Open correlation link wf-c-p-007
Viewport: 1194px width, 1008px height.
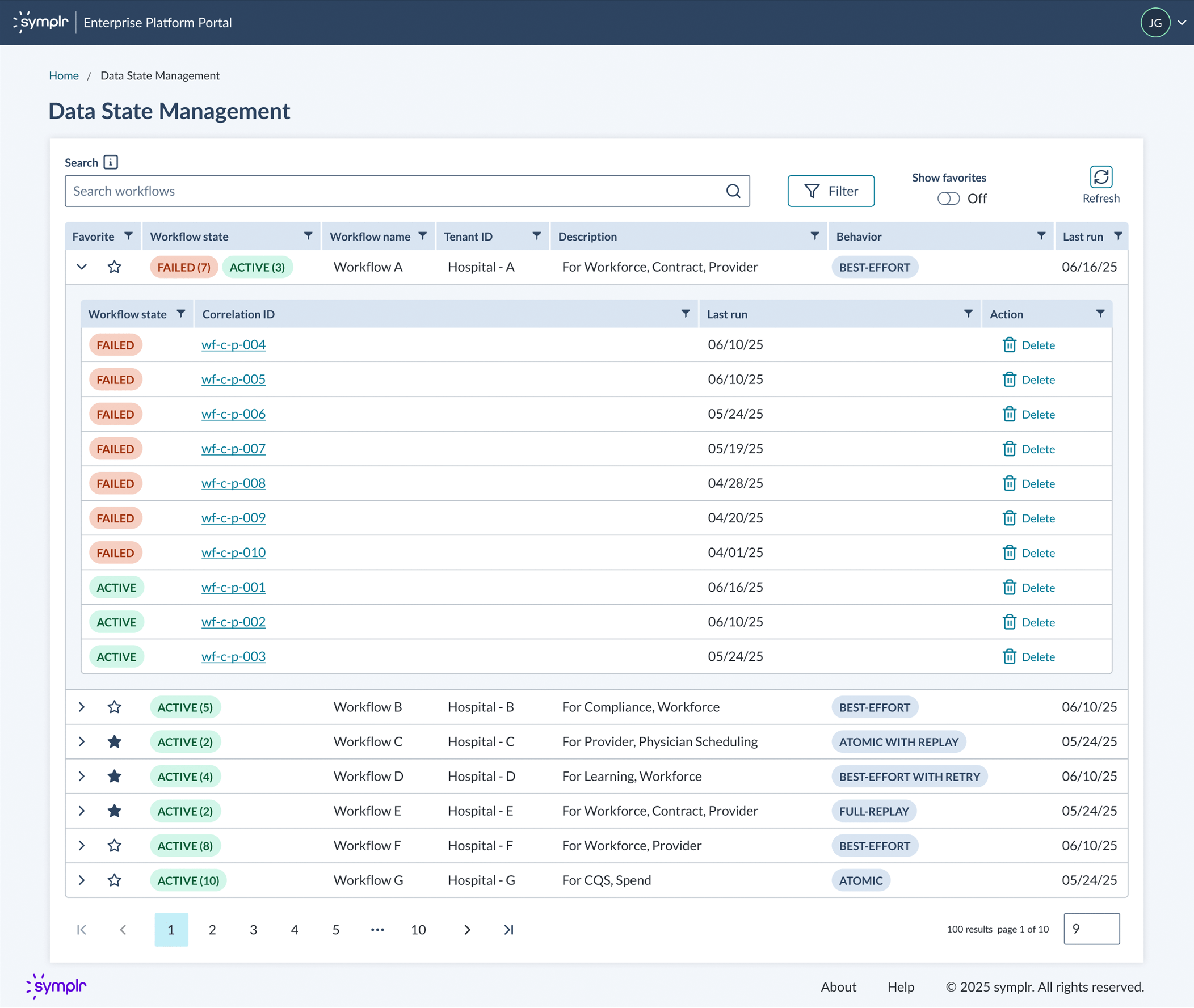(233, 449)
